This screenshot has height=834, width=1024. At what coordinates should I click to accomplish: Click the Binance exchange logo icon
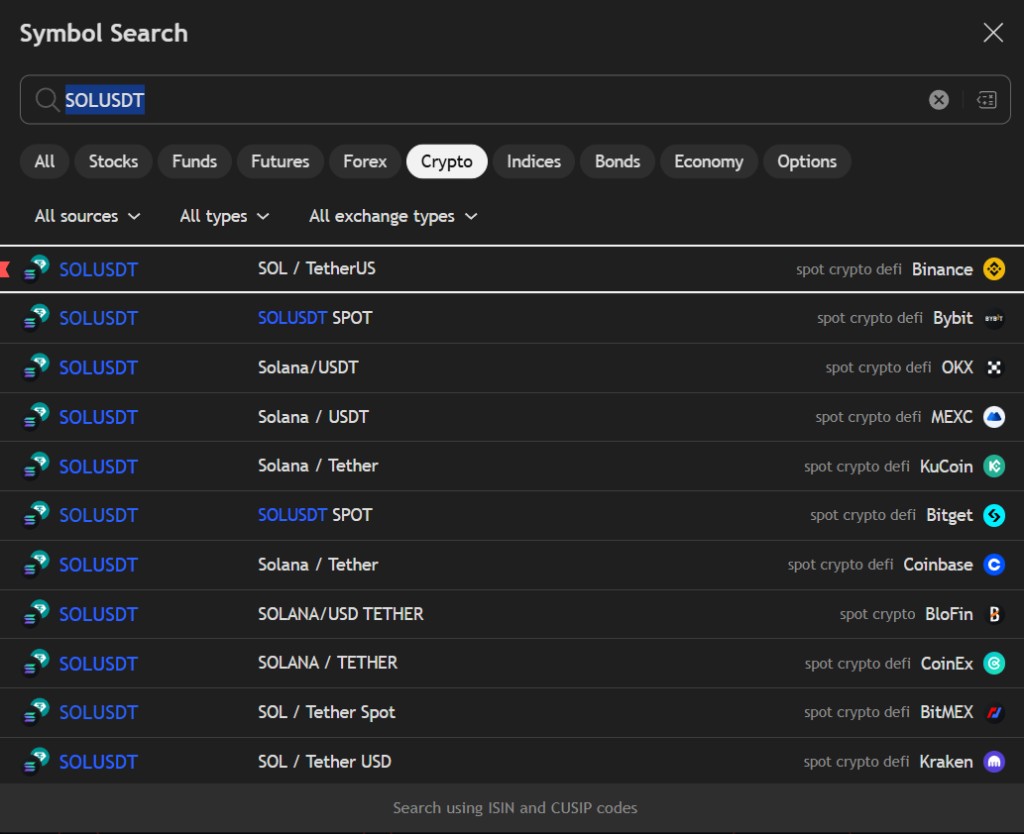995,269
